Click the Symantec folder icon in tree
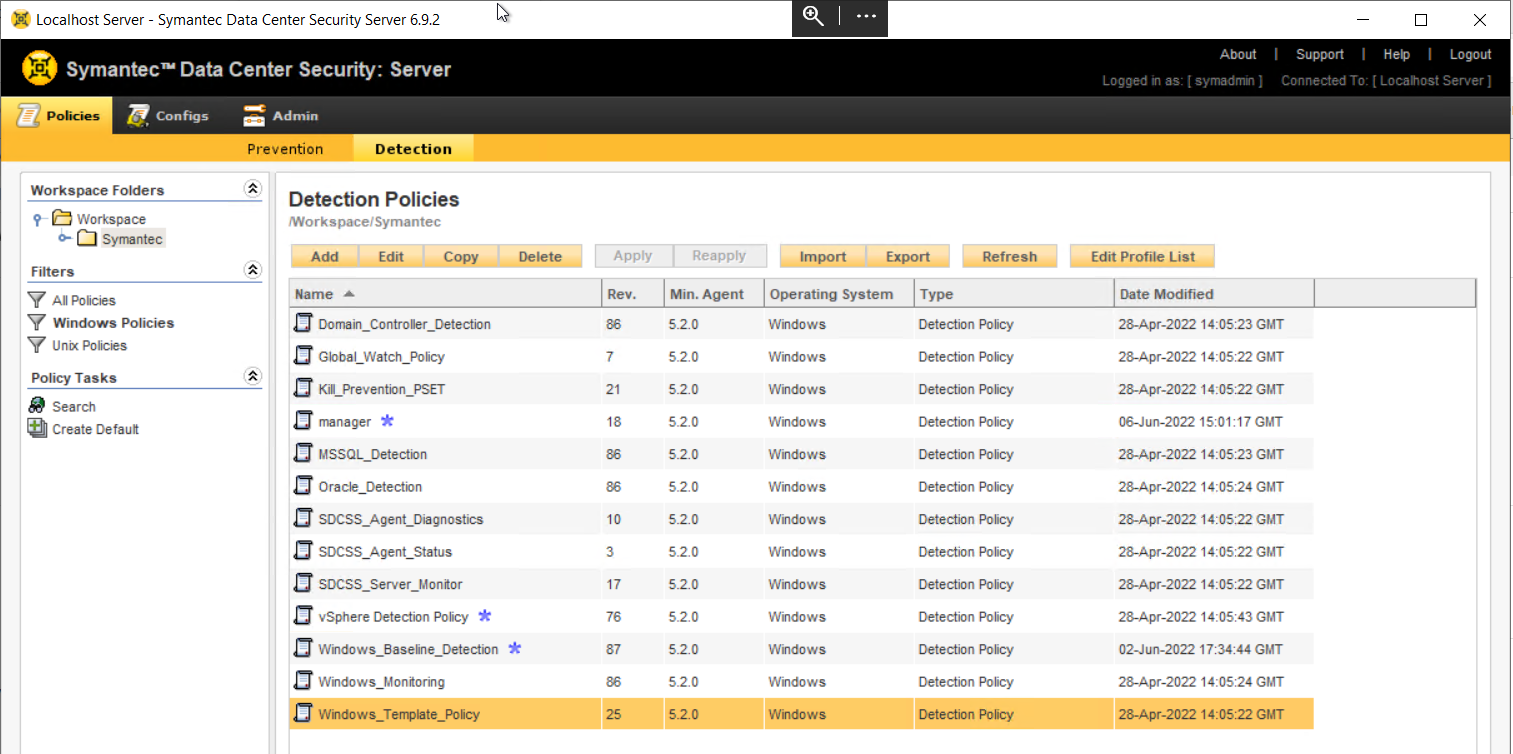 tap(87, 239)
